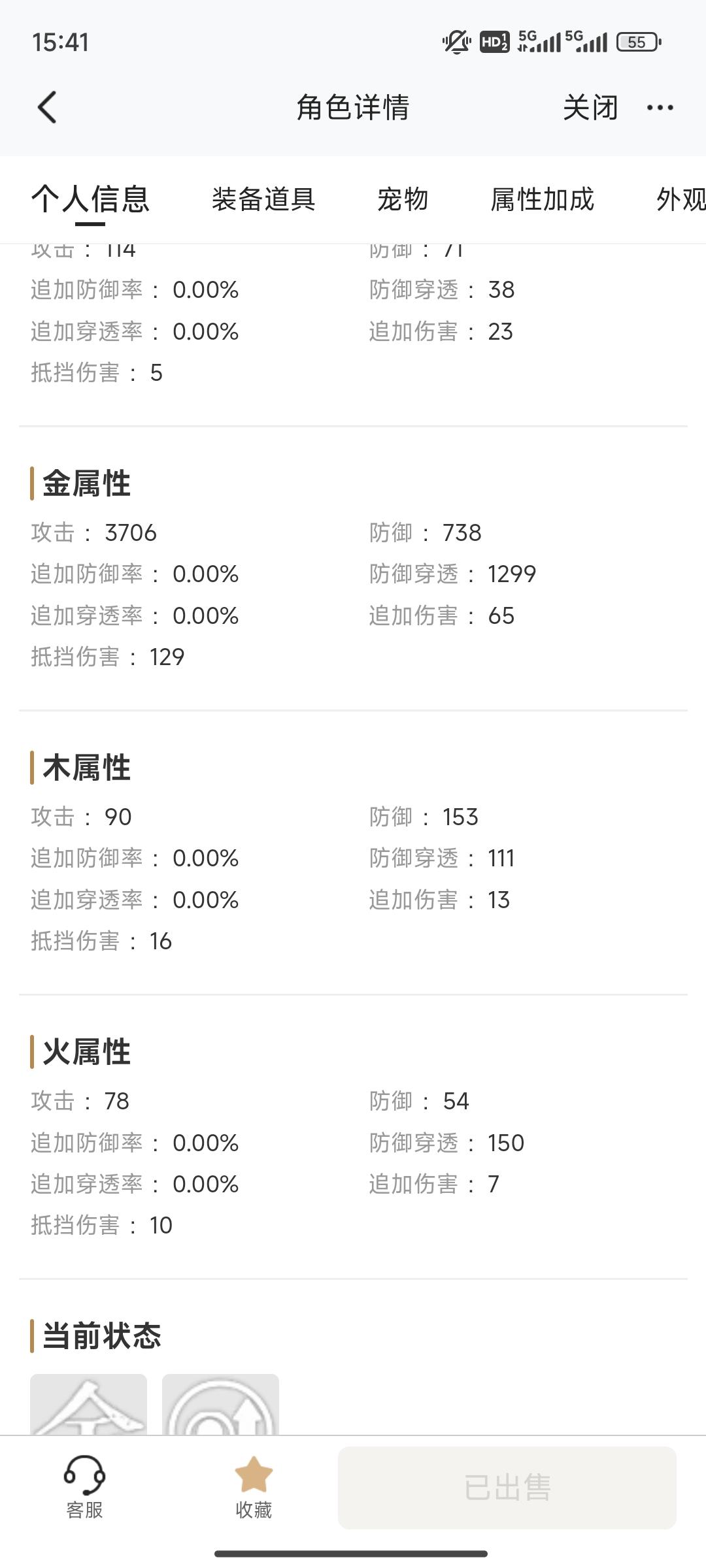This screenshot has height=1568, width=706.
Task: Switch to the 装备道具 tab
Action: pos(263,199)
